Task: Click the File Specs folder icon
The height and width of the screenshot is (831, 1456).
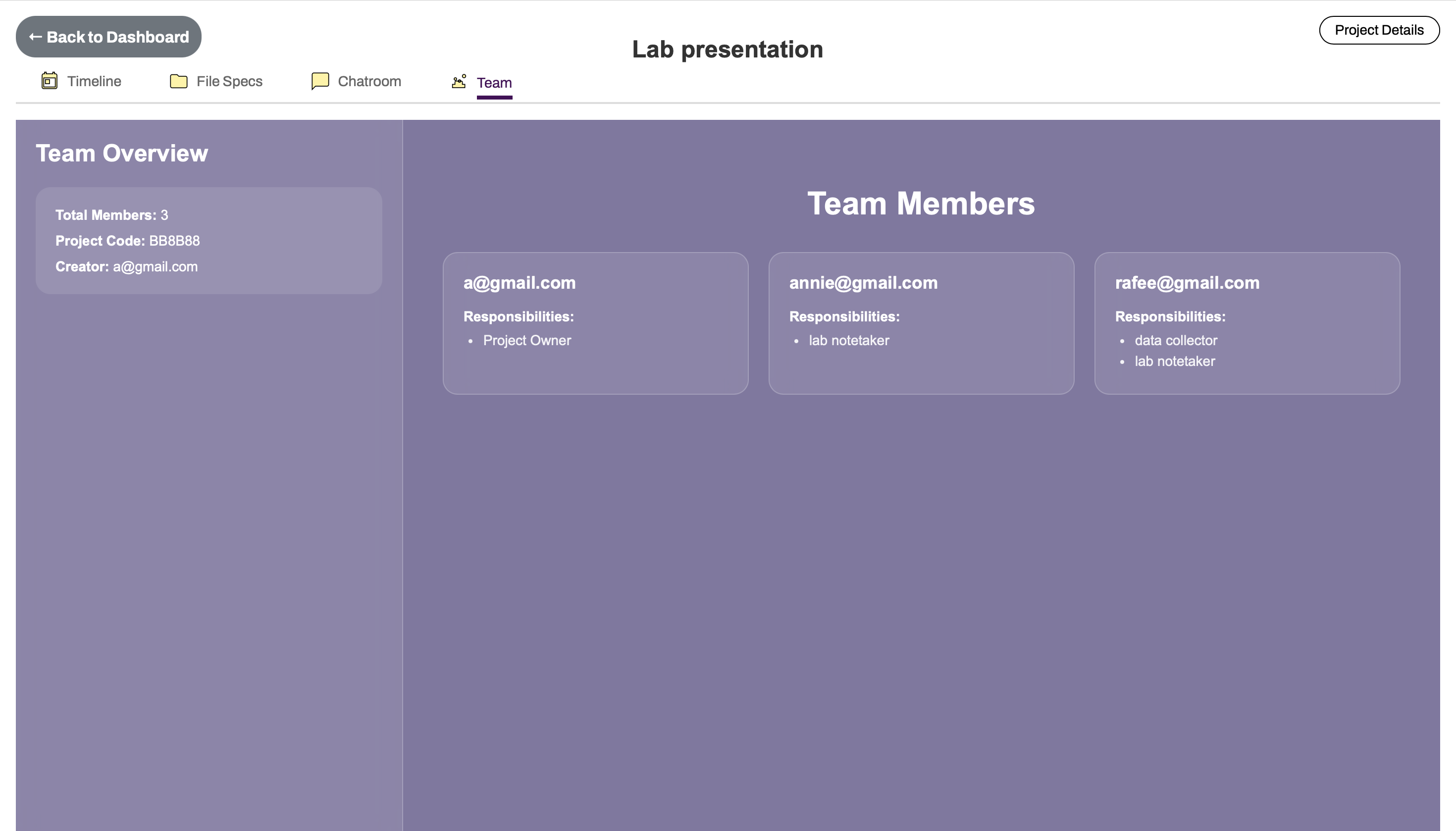Action: pos(179,81)
